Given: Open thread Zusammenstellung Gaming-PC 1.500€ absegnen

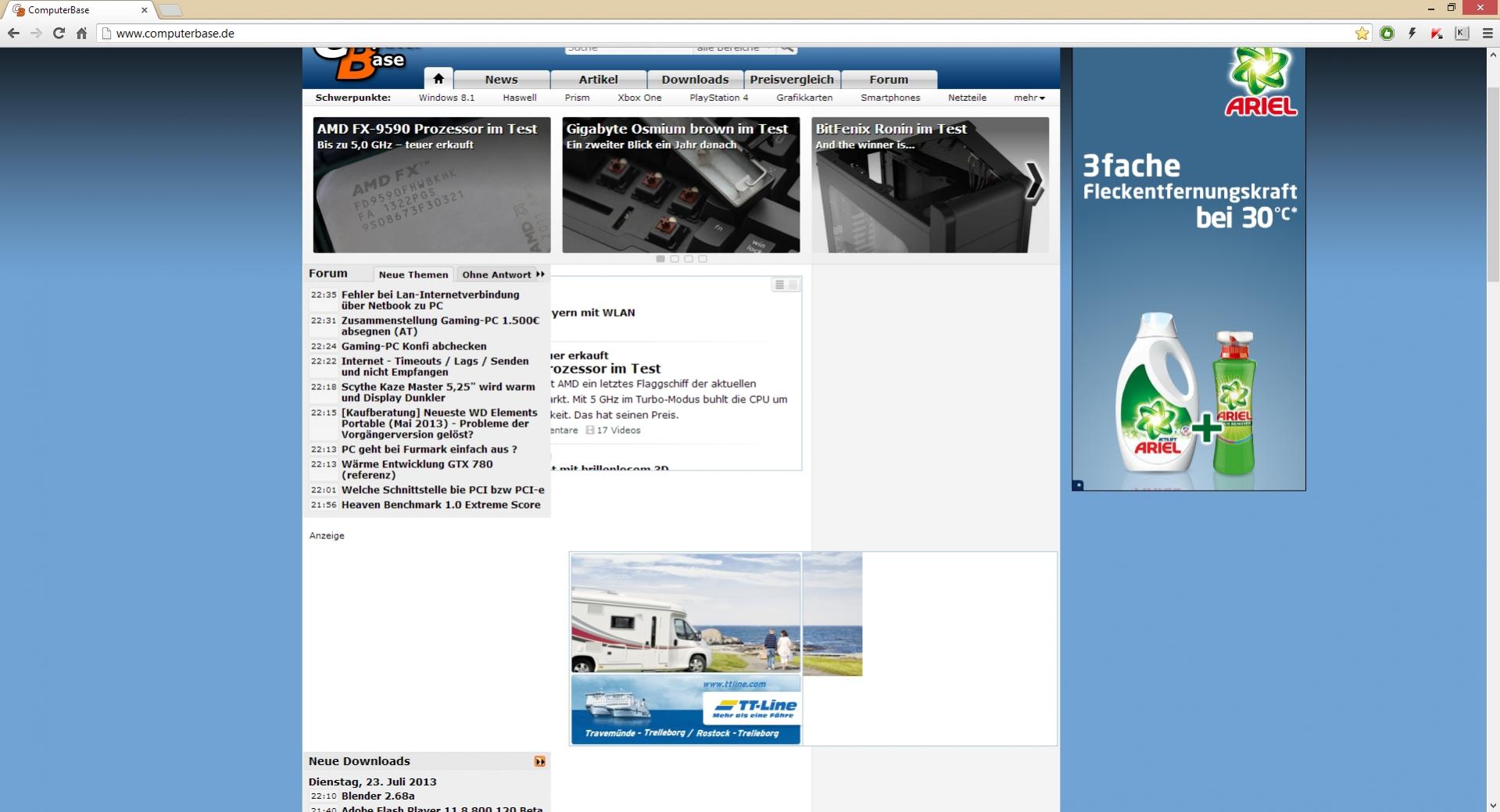Looking at the screenshot, I should [440, 326].
